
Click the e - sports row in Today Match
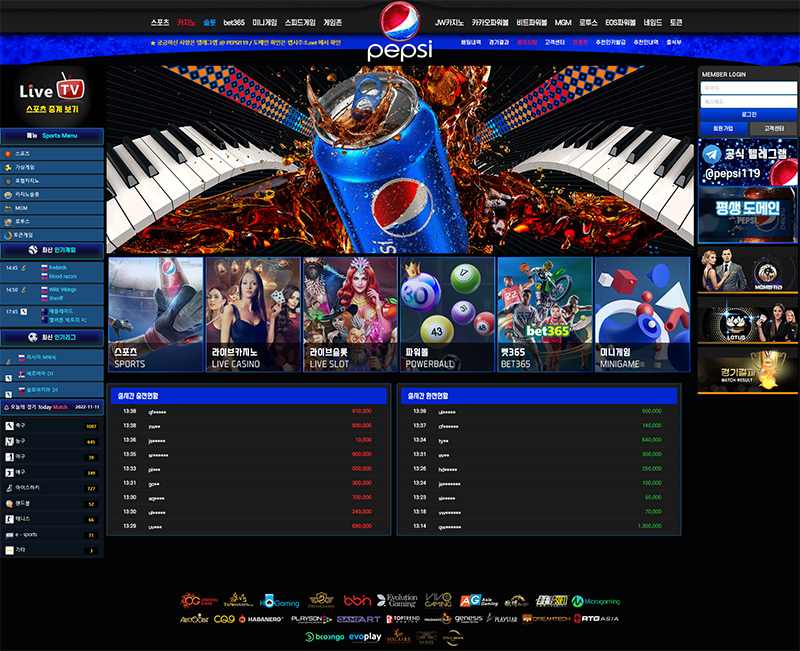52,535
